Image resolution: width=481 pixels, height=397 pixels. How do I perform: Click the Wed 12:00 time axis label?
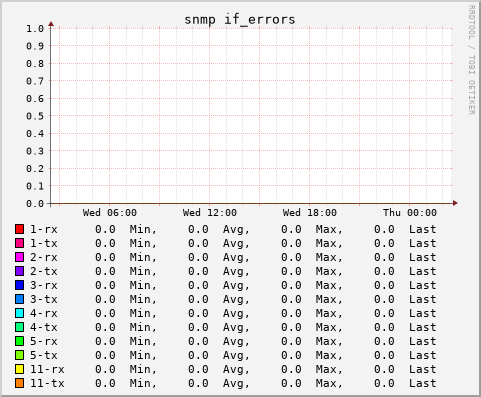pyautogui.click(x=210, y=213)
